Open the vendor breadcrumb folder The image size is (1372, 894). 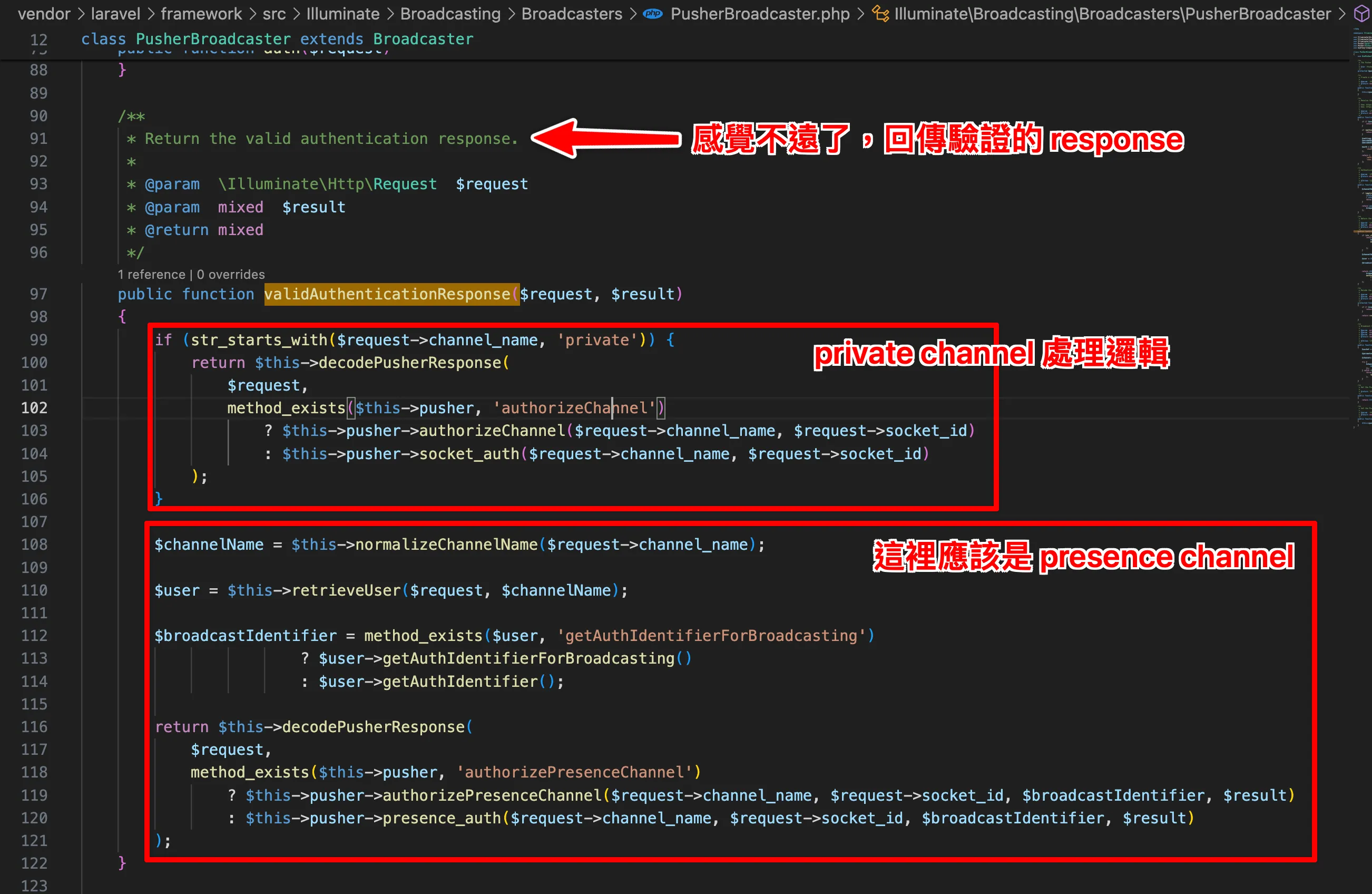click(x=44, y=13)
